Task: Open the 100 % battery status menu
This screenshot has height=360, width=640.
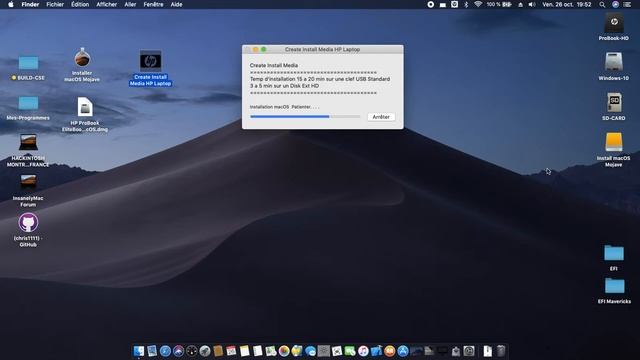Action: [x=499, y=4]
